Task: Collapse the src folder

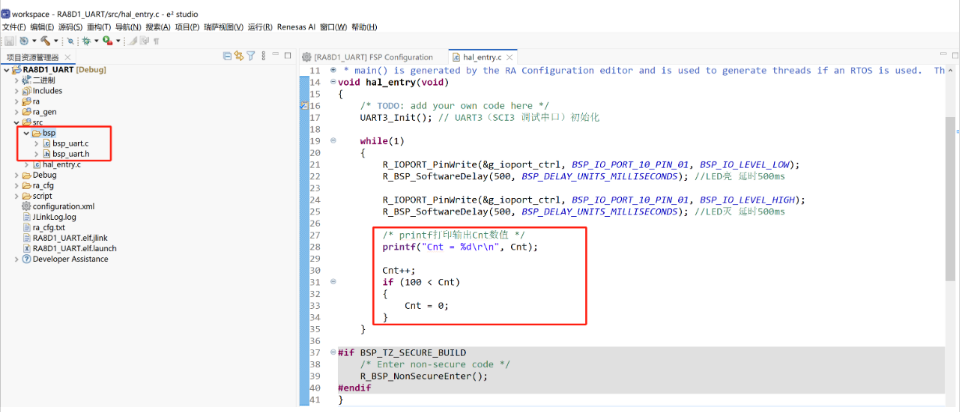Action: click(x=17, y=122)
